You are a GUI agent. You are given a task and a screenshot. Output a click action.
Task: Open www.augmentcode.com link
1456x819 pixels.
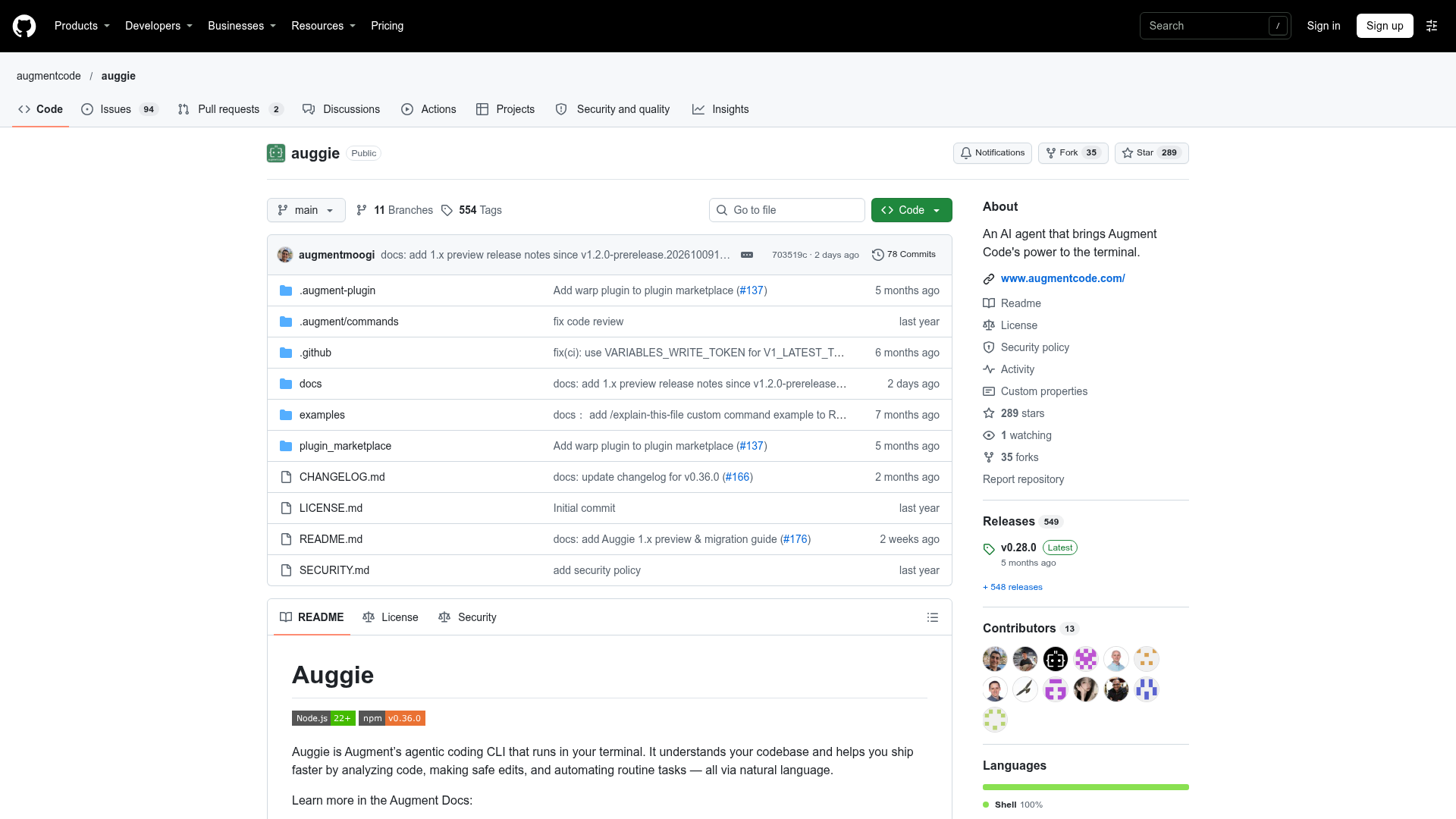[1062, 278]
